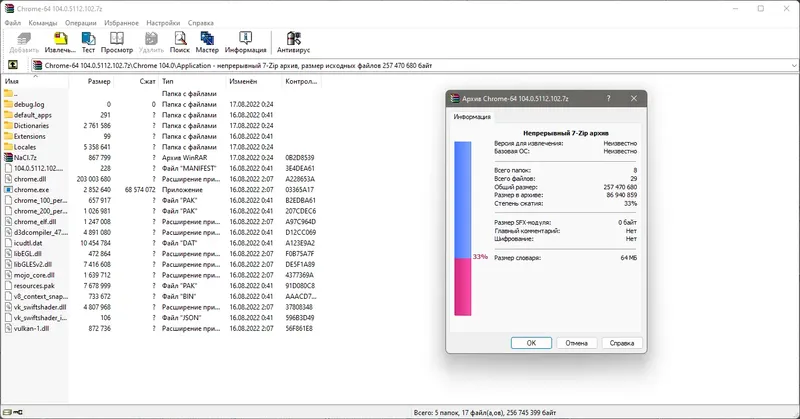Expand the address bar path dropdown
Screen dimensions: 800x419
pos(794,65)
